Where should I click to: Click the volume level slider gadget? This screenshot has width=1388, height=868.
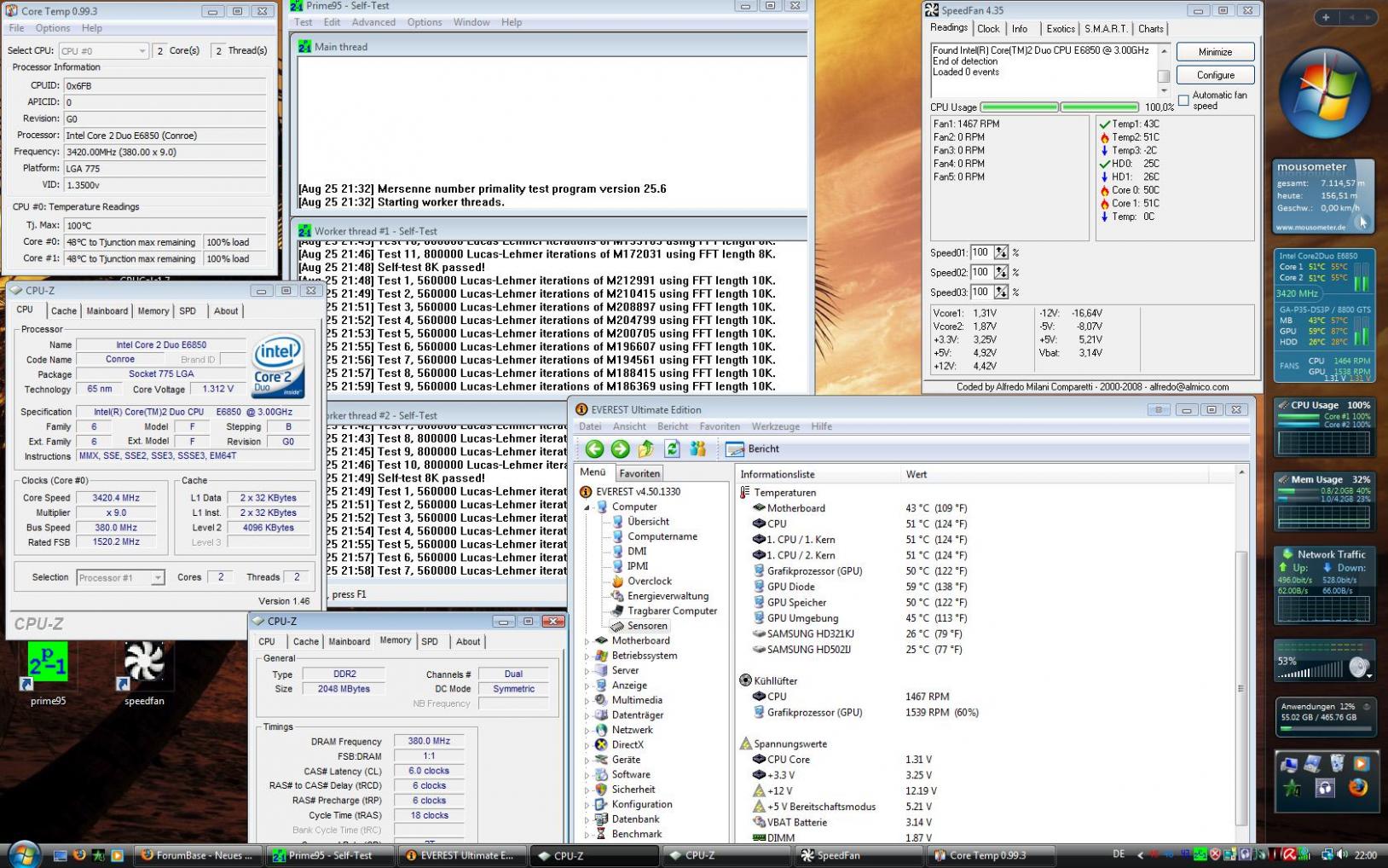[1309, 670]
